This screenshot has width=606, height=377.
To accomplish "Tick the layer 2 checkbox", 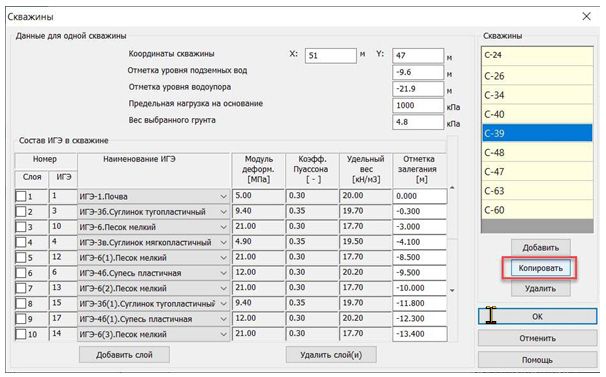I will (x=21, y=212).
